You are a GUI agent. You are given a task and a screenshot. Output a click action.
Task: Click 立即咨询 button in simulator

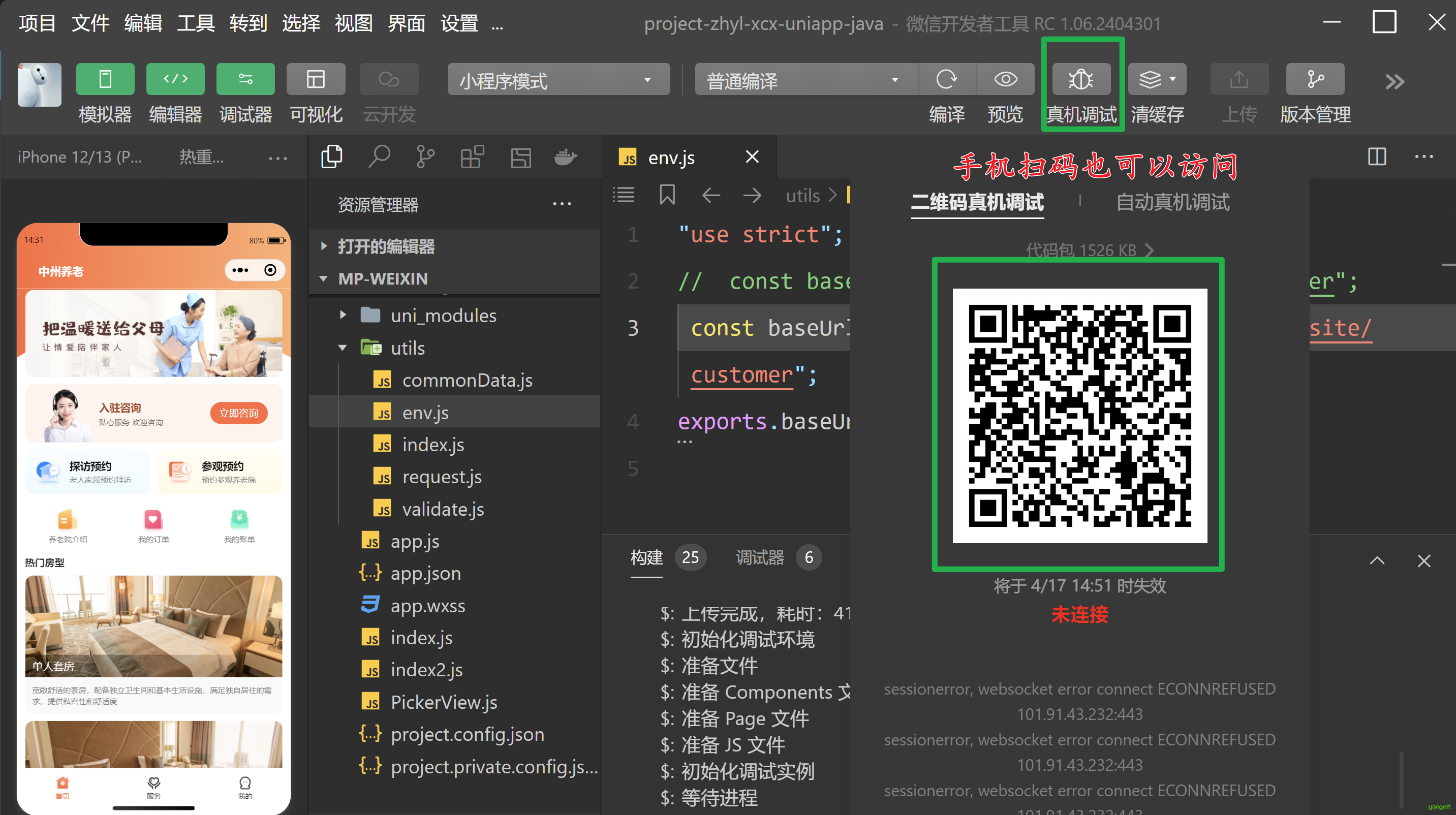238,413
